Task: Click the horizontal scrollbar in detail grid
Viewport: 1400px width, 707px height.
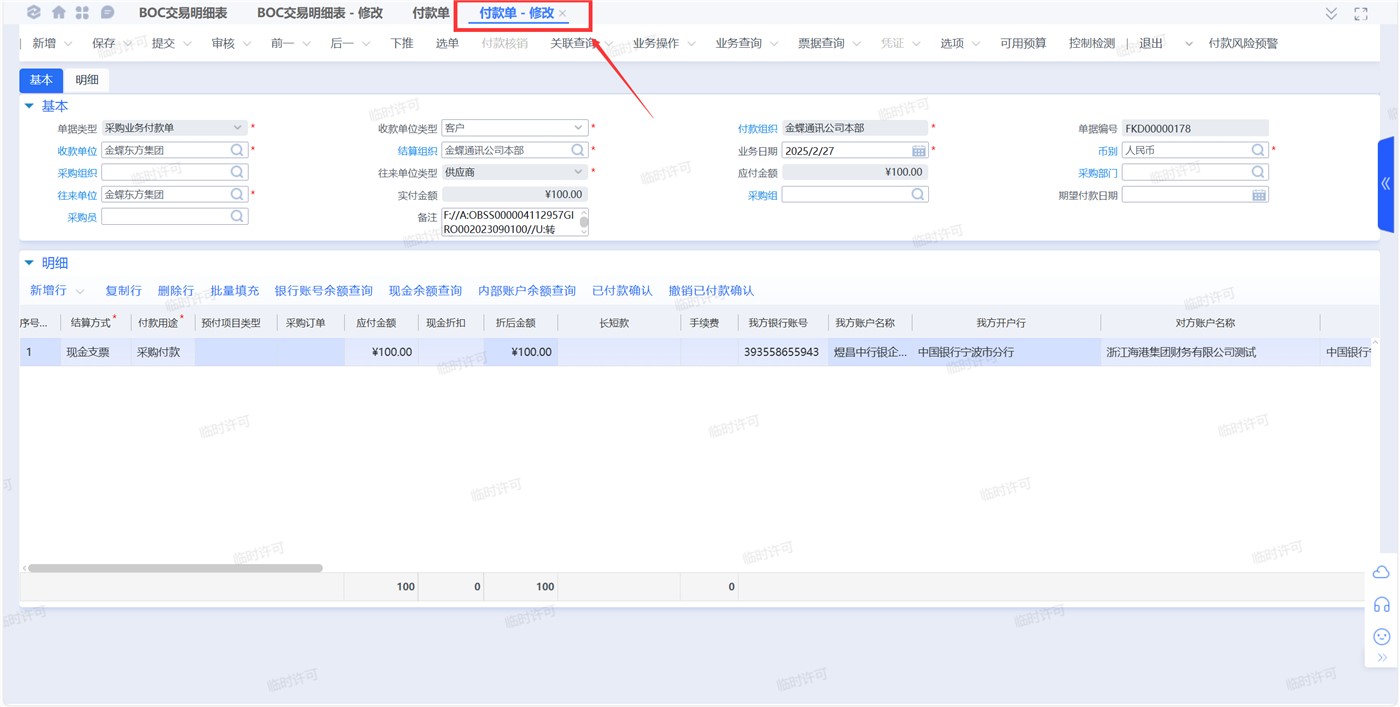Action: coord(175,568)
